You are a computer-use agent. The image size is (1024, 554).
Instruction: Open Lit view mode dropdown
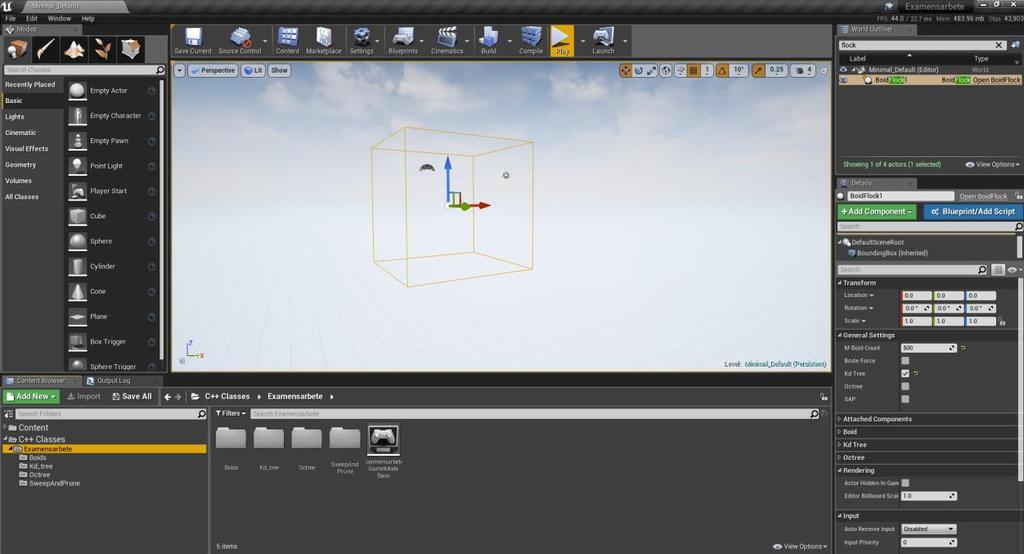pos(253,71)
